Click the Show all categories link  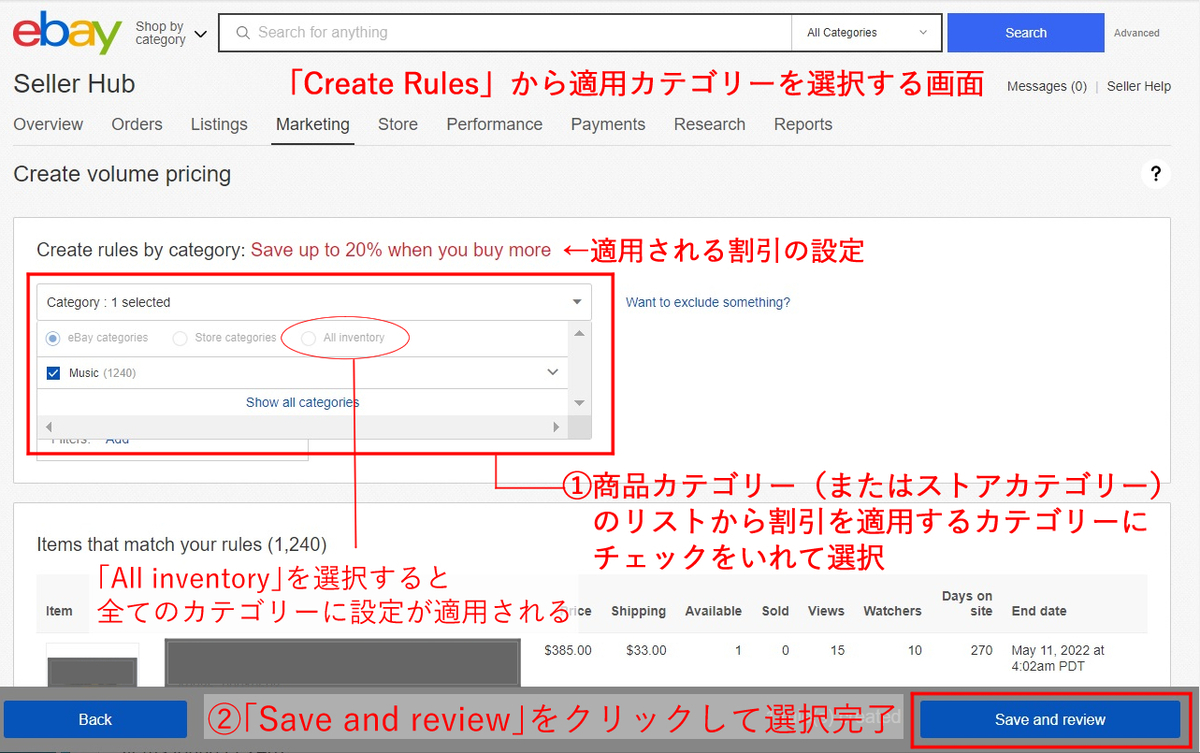(303, 402)
